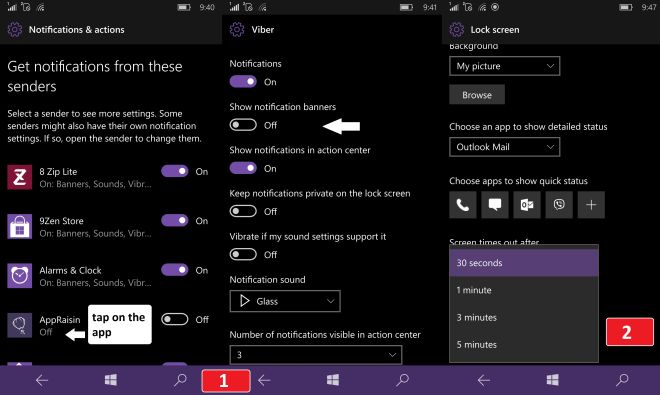
Task: Tap signal strength icon on Notifications screen
Action: pyautogui.click(x=12, y=7)
